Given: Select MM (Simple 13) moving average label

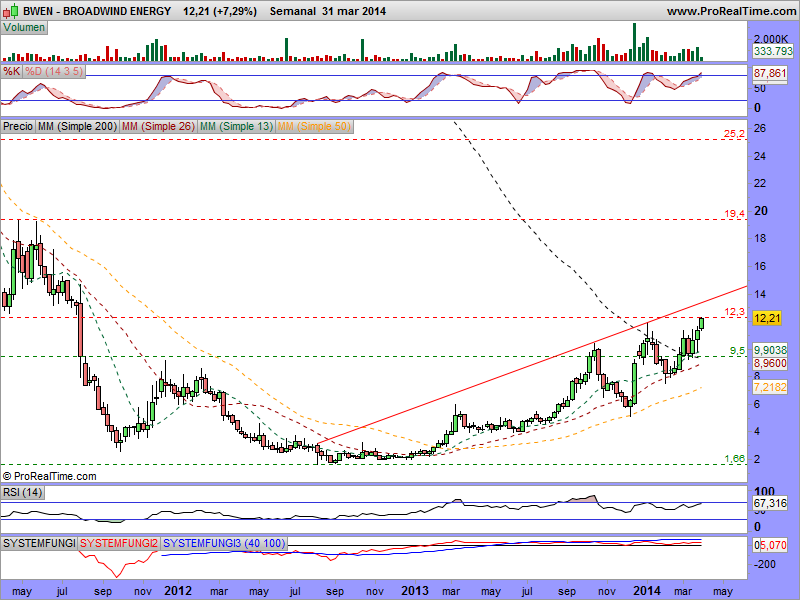Looking at the screenshot, I should coord(237,126).
